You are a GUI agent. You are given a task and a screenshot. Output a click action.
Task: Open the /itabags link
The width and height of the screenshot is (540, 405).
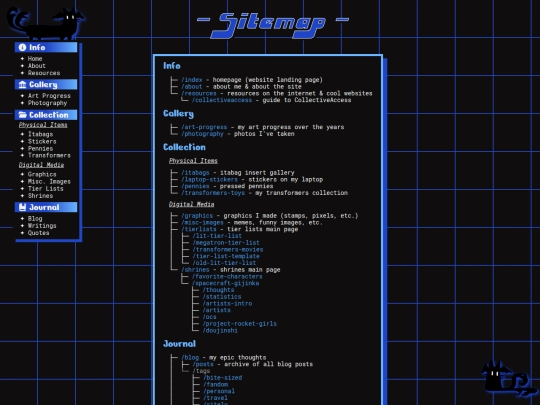click(195, 173)
